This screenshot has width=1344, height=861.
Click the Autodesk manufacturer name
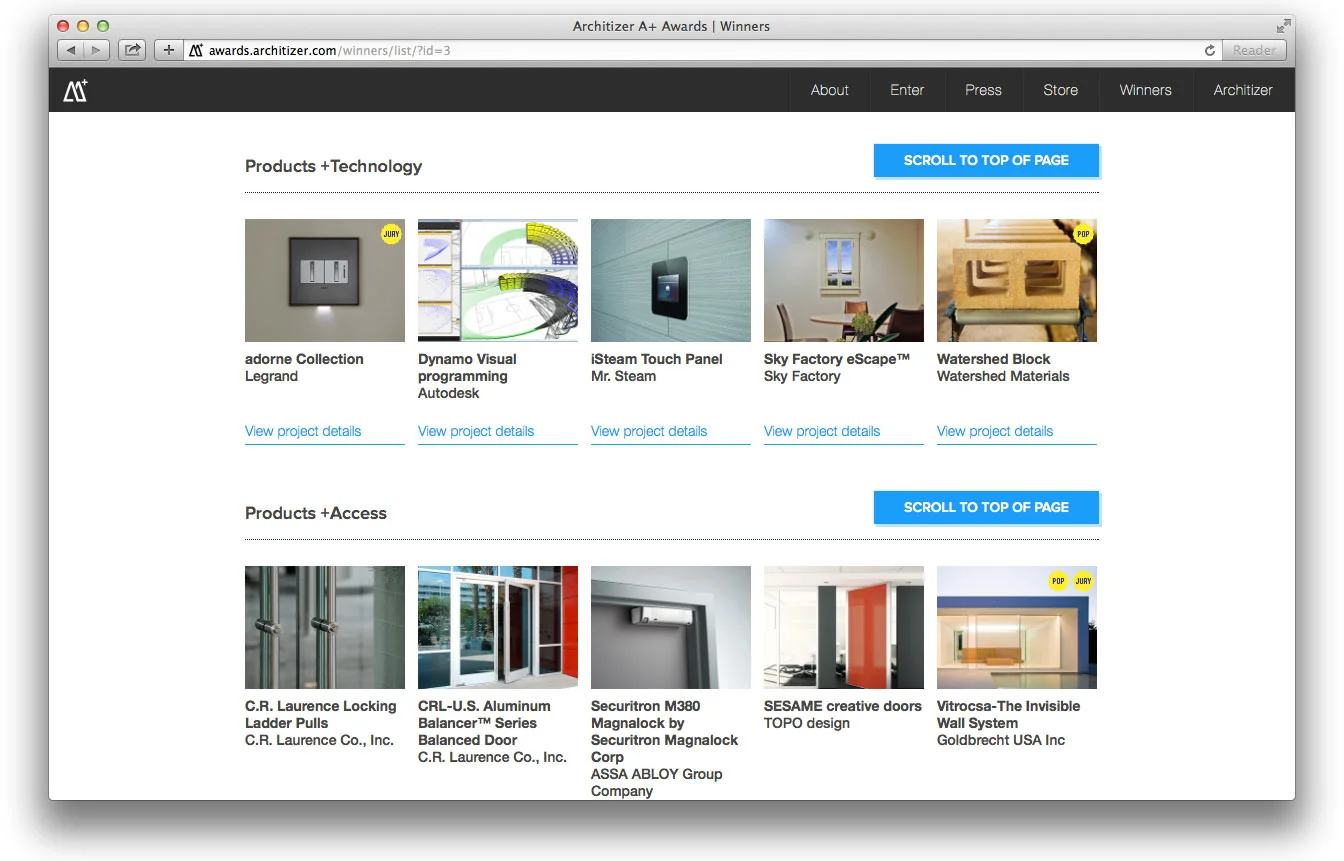449,393
